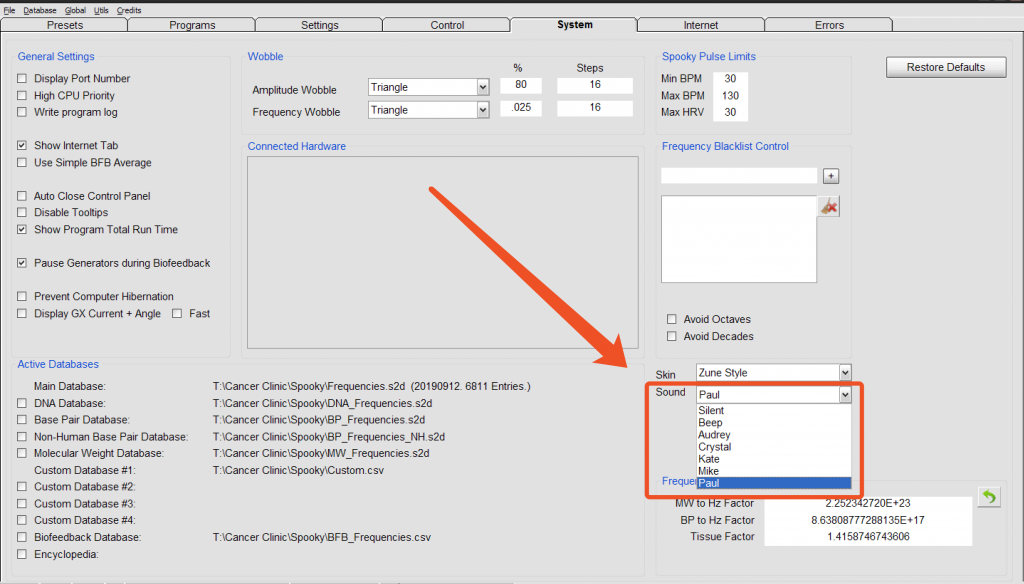Open the Amplitude Wobble waveform dropdown
The image size is (1024, 584).
tap(482, 87)
